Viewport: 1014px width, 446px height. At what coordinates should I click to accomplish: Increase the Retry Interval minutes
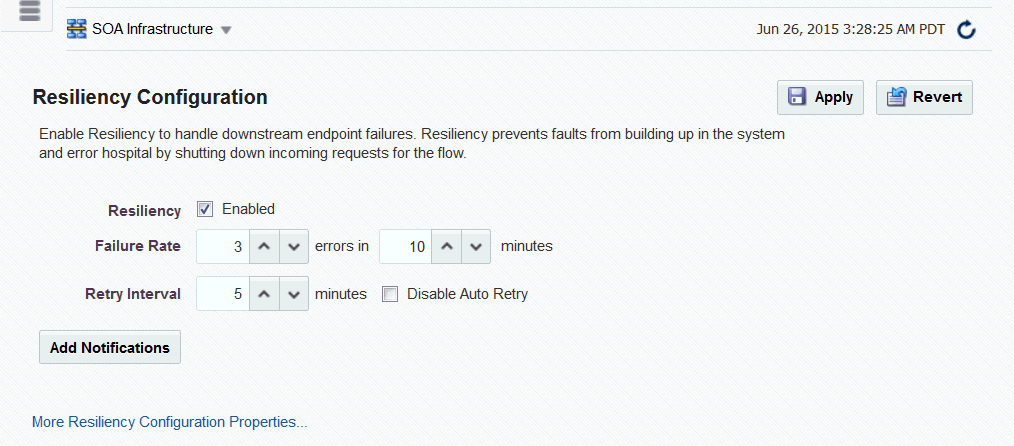pyautogui.click(x=264, y=294)
